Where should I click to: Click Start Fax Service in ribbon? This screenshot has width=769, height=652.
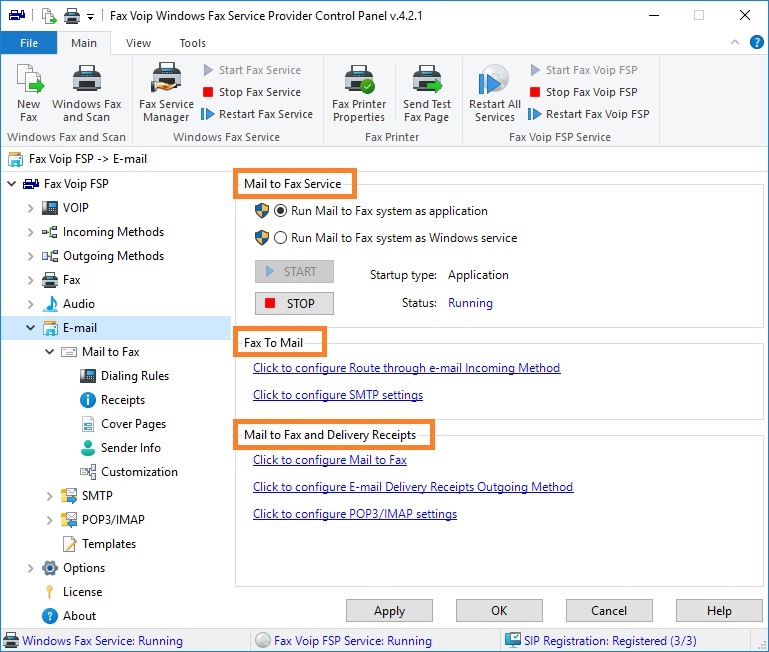252,70
